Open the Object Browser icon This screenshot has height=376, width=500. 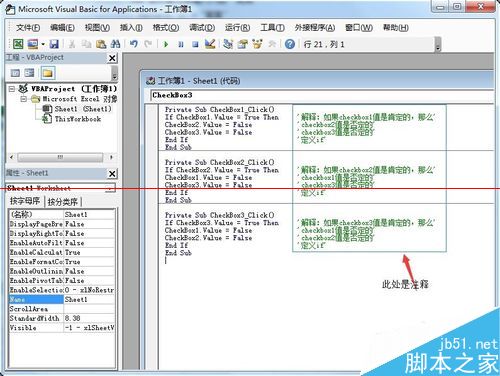(x=257, y=44)
